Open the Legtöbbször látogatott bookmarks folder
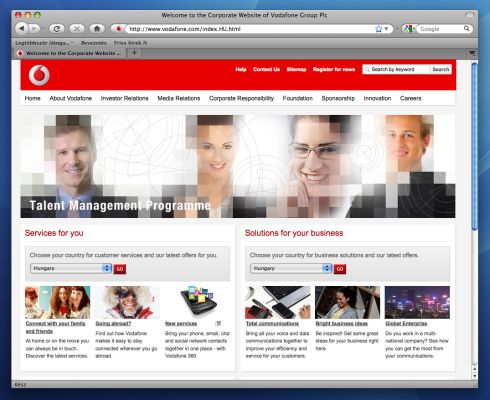The height and width of the screenshot is (400, 490). [44, 43]
